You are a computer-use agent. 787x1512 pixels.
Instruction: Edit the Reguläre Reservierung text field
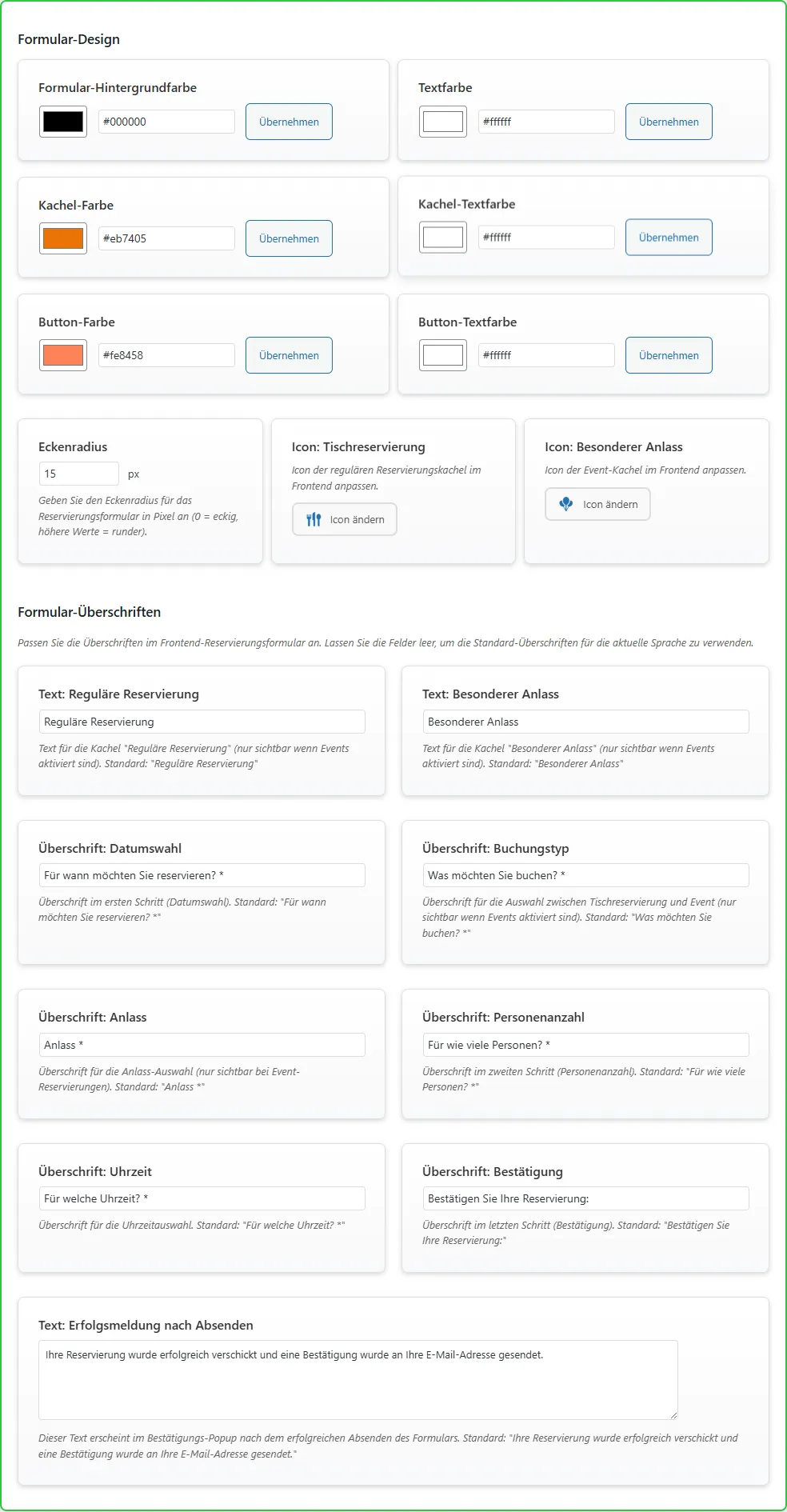202,722
